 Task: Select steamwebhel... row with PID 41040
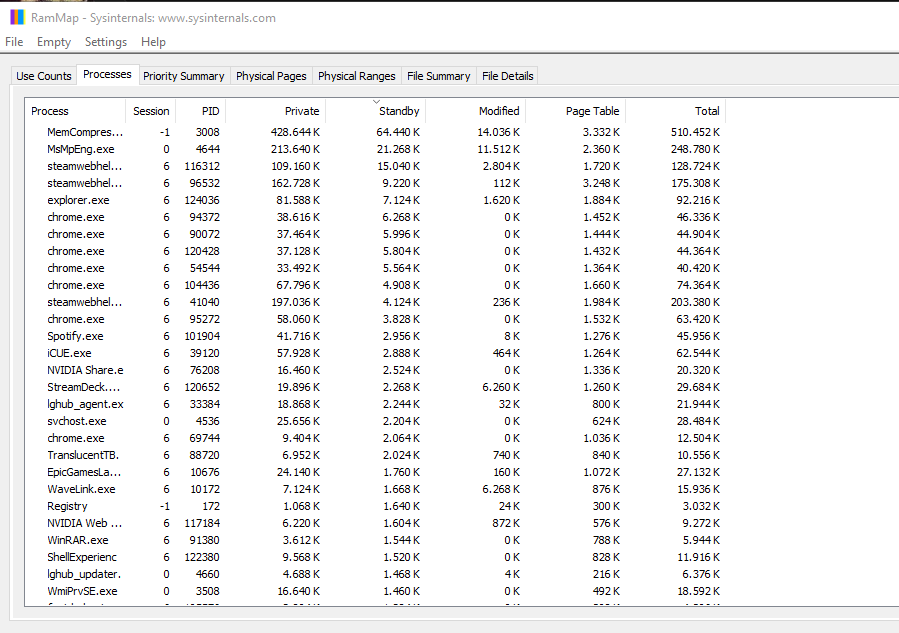pos(376,302)
